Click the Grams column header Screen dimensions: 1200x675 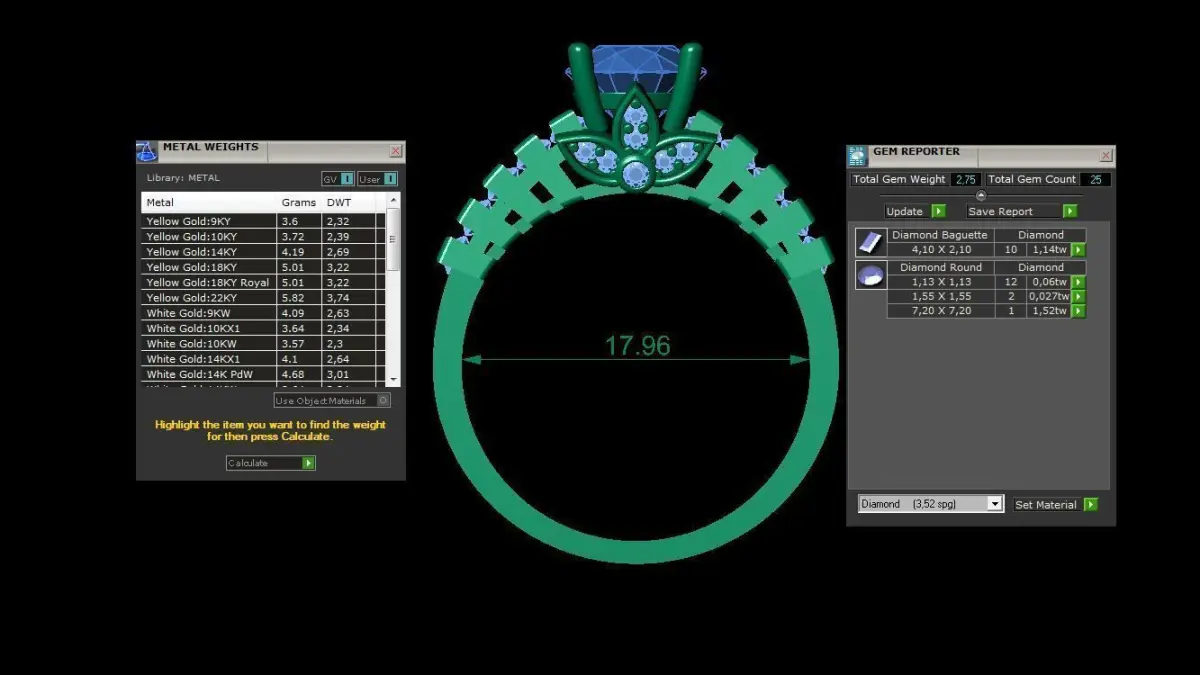299,202
